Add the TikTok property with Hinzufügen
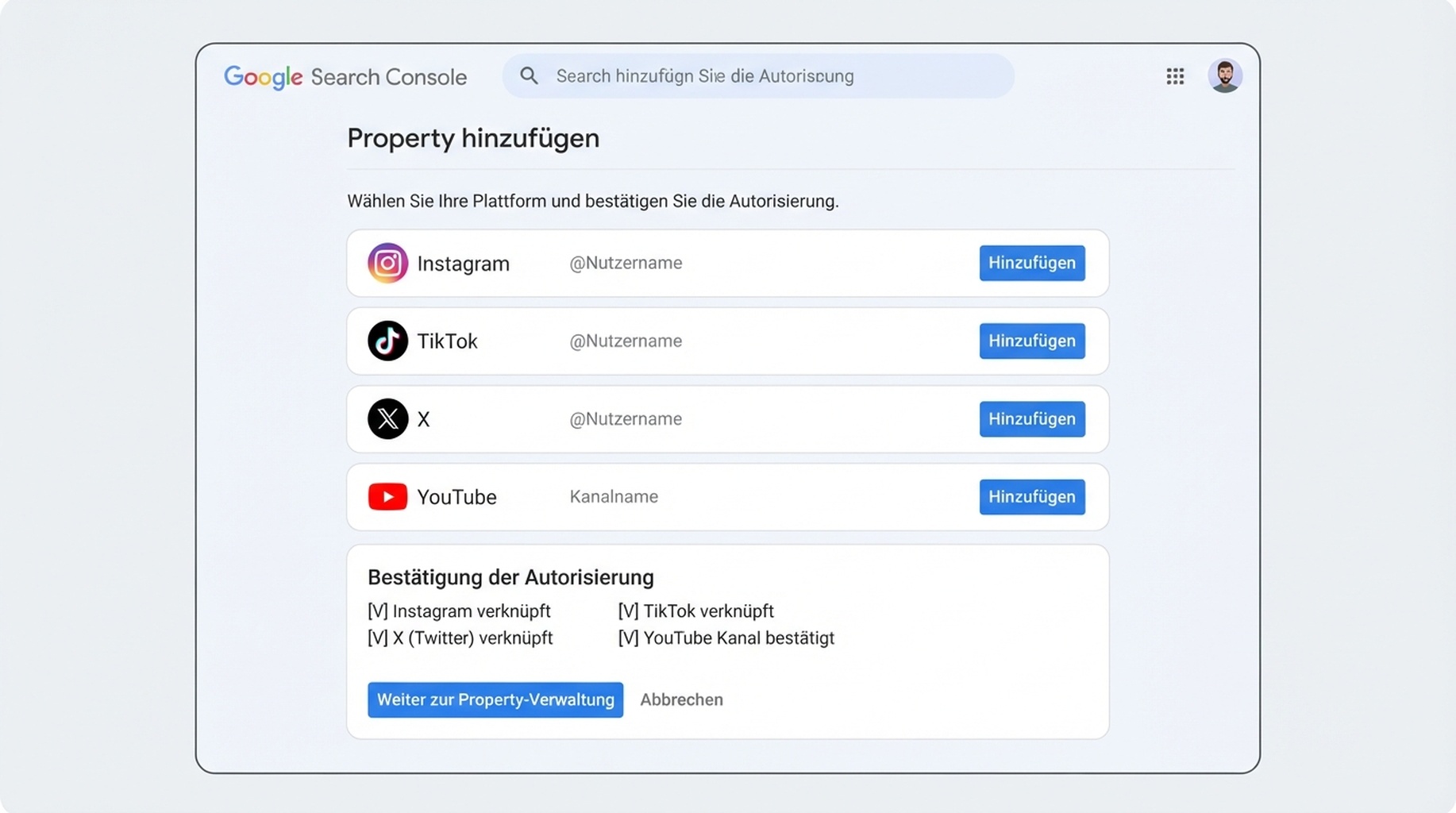 pos(1032,341)
